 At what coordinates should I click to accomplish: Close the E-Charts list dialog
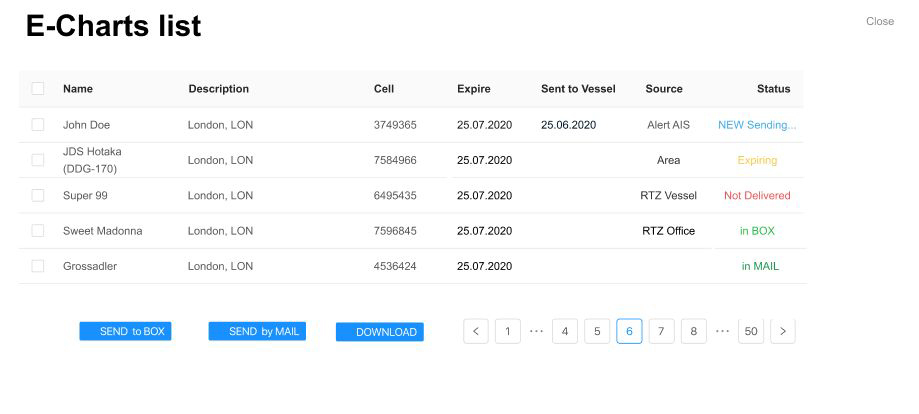[880, 21]
